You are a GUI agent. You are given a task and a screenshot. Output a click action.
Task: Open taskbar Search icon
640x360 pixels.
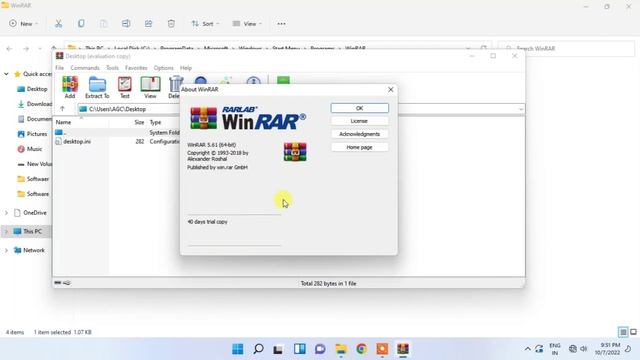(x=258, y=349)
